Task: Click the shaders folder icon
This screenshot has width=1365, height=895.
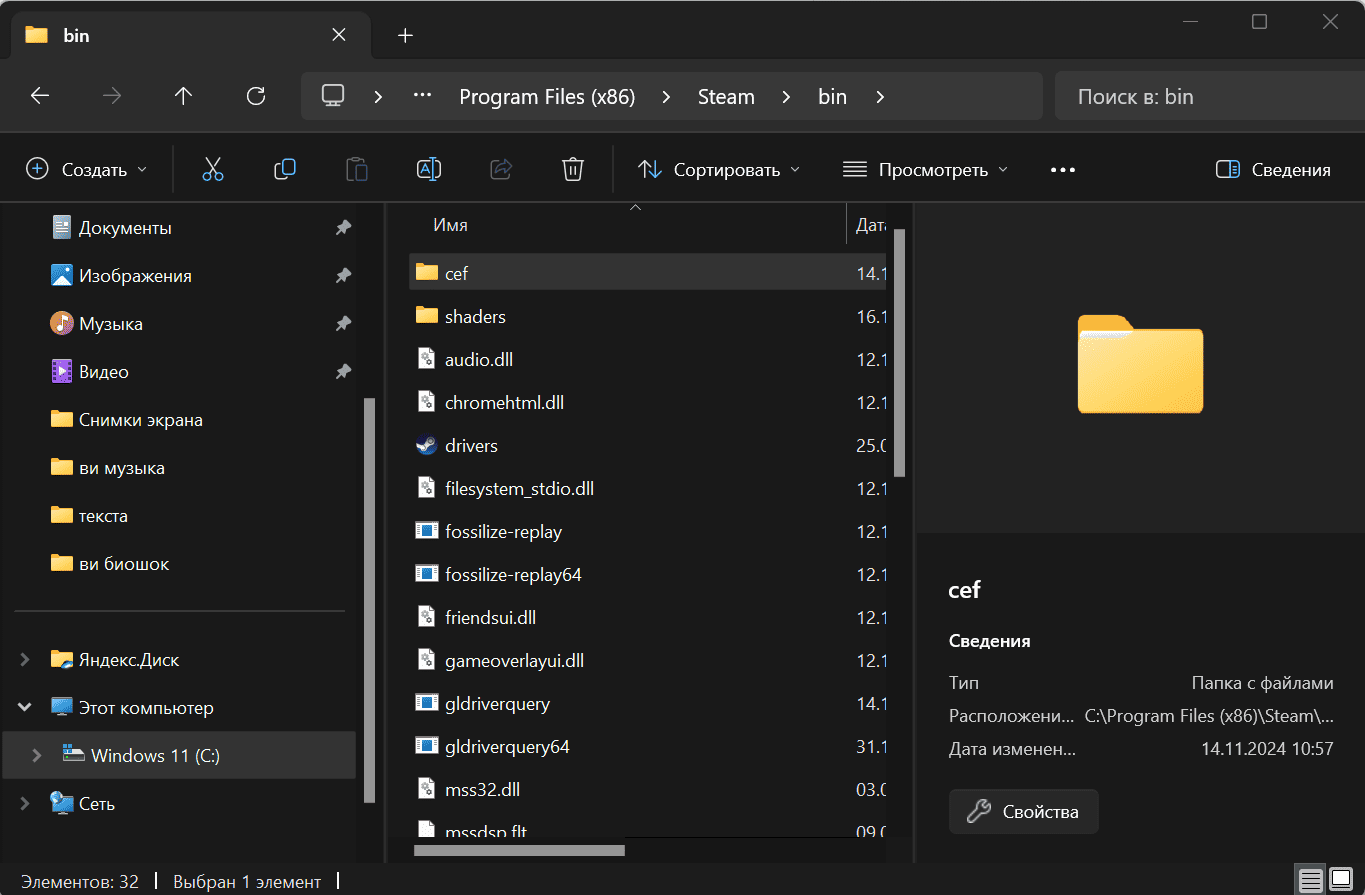Action: coord(427,316)
